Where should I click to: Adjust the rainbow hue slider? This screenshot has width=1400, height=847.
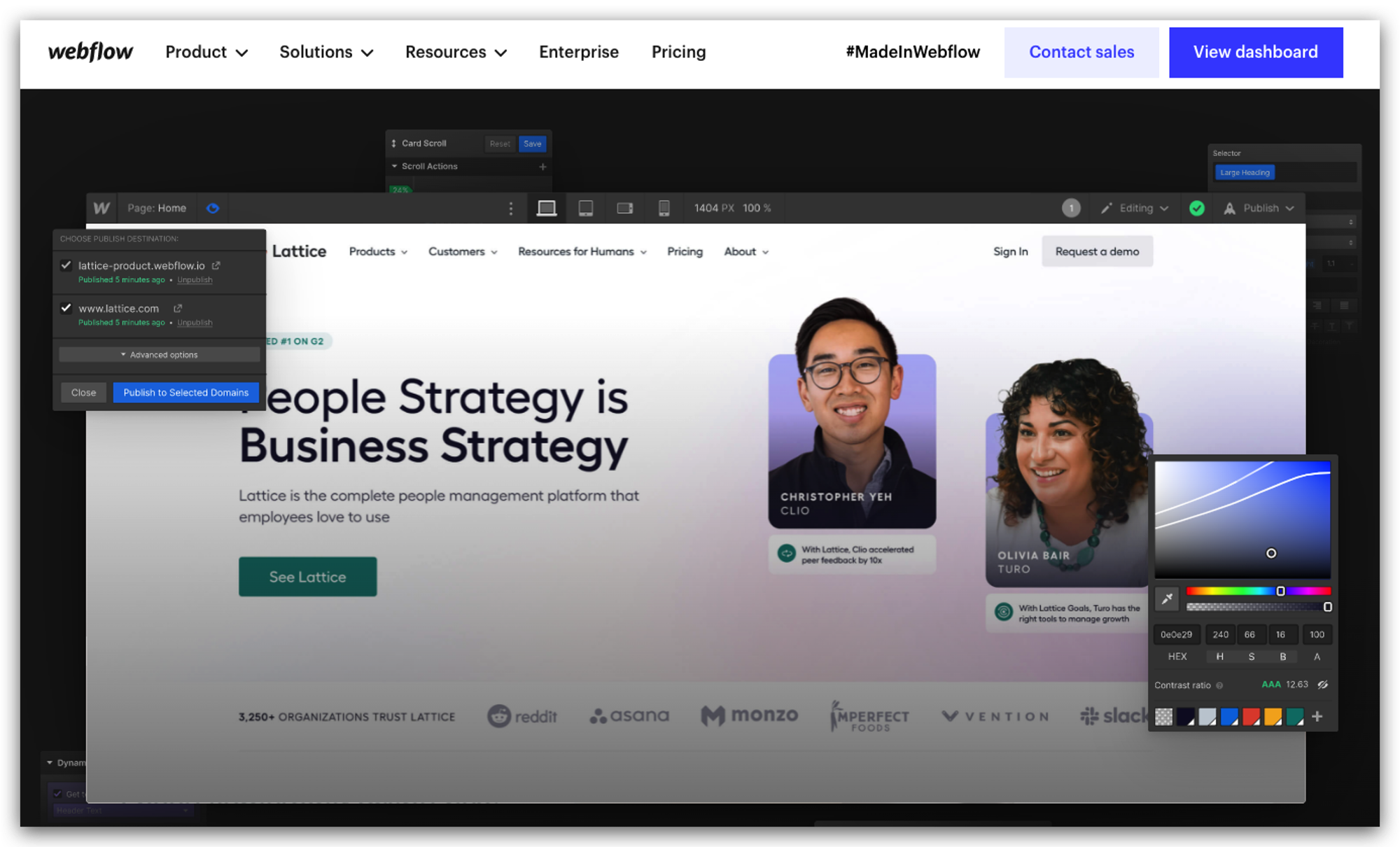(x=1258, y=591)
